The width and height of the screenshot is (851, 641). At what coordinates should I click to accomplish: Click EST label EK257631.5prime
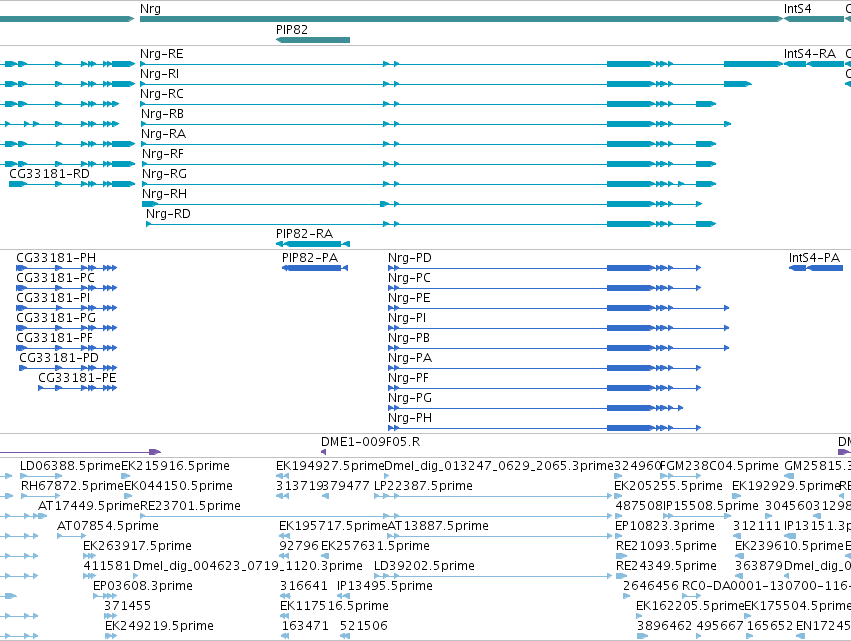[376, 547]
